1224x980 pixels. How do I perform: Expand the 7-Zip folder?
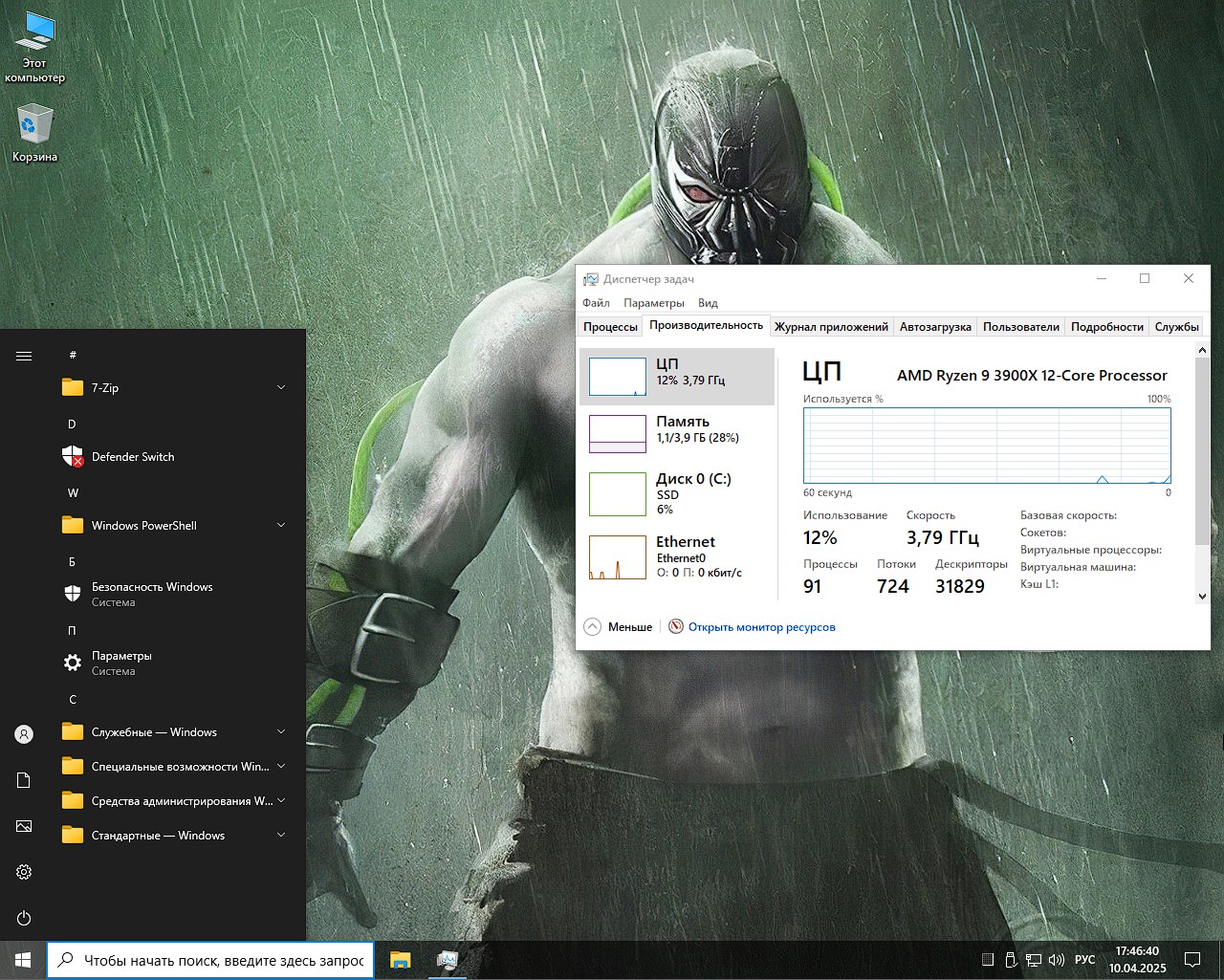pos(176,388)
